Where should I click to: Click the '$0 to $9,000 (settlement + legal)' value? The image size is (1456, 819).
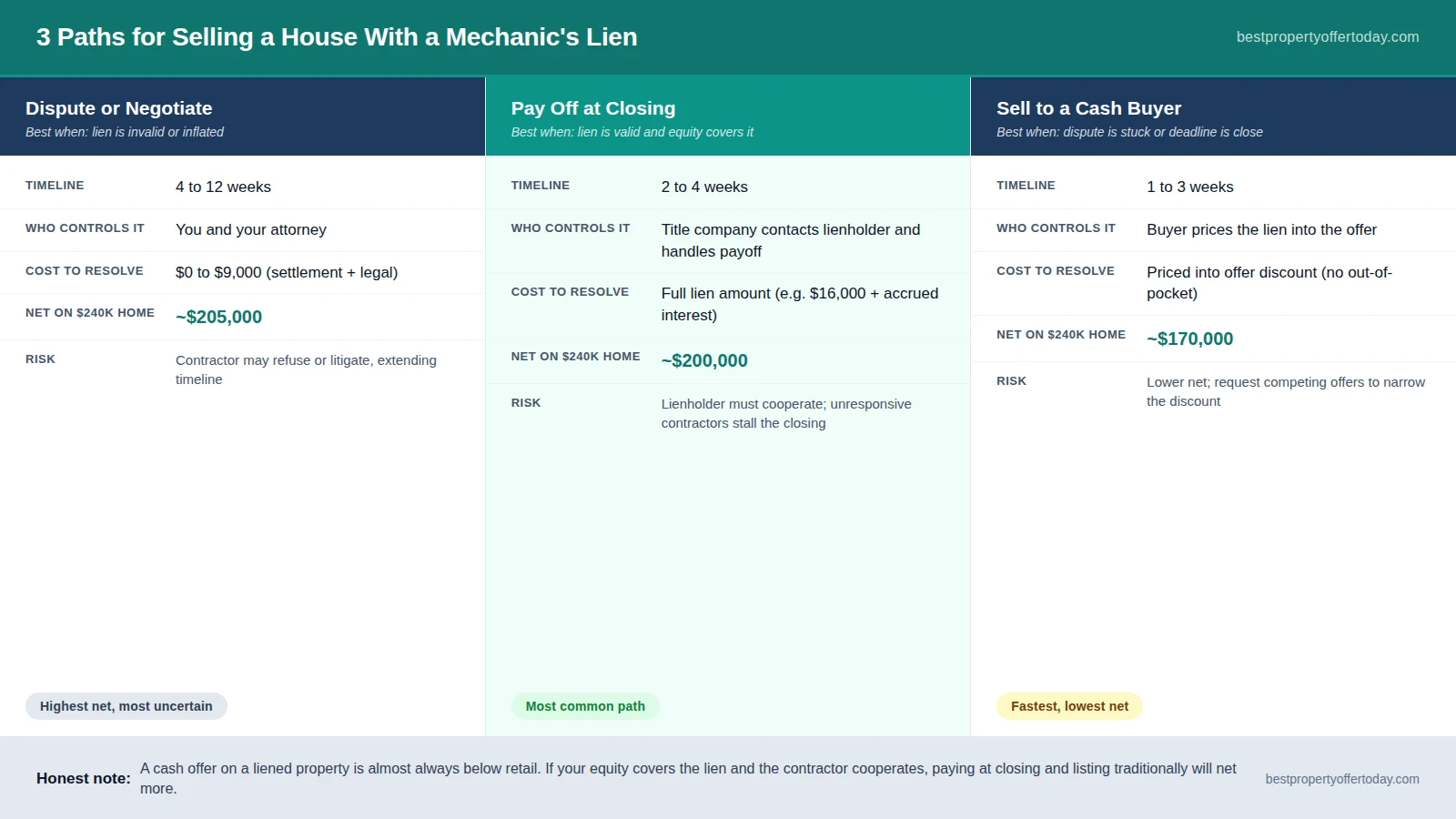[x=287, y=272]
